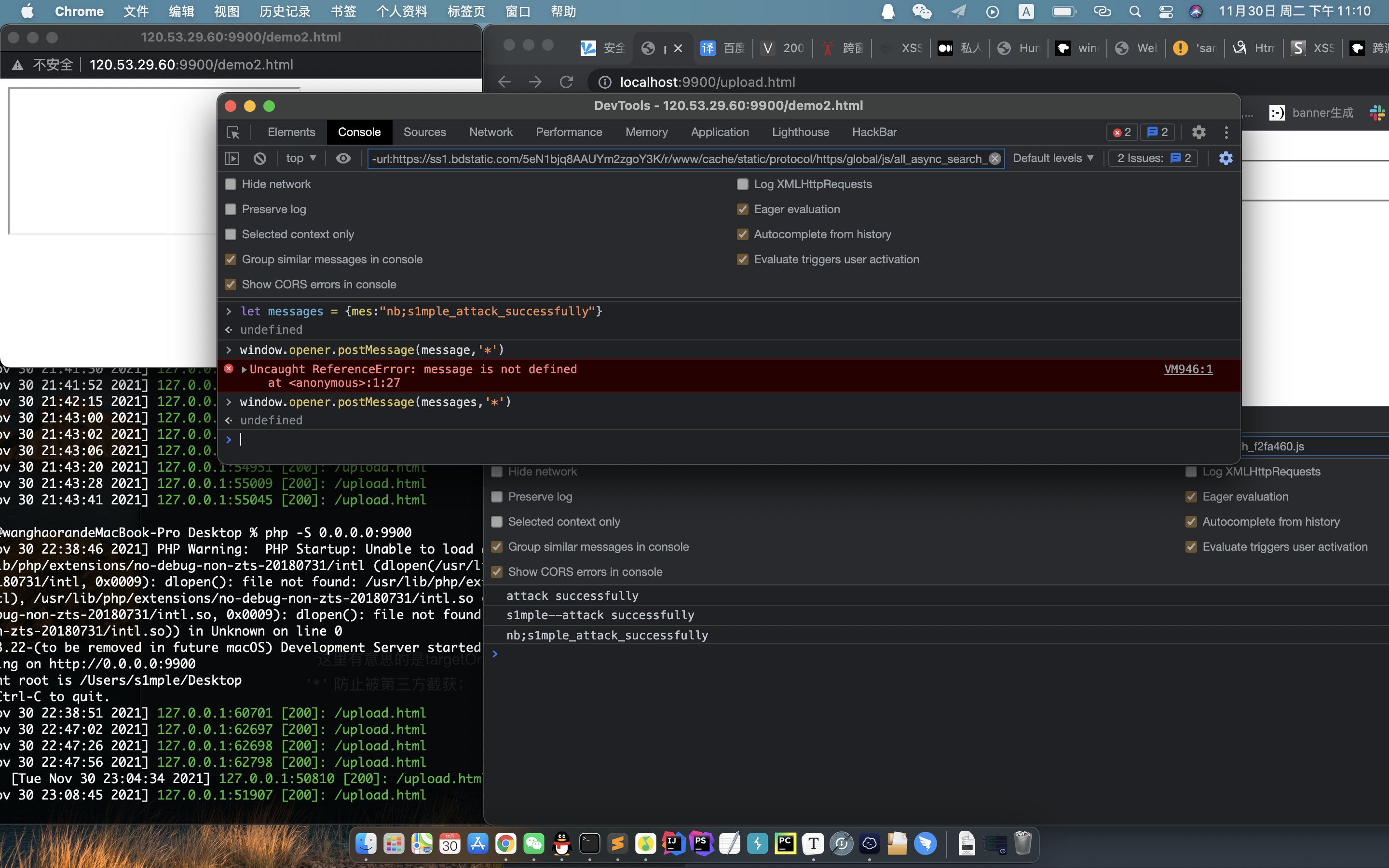1389x868 pixels.
Task: Open the Memory tab
Action: [x=646, y=133]
